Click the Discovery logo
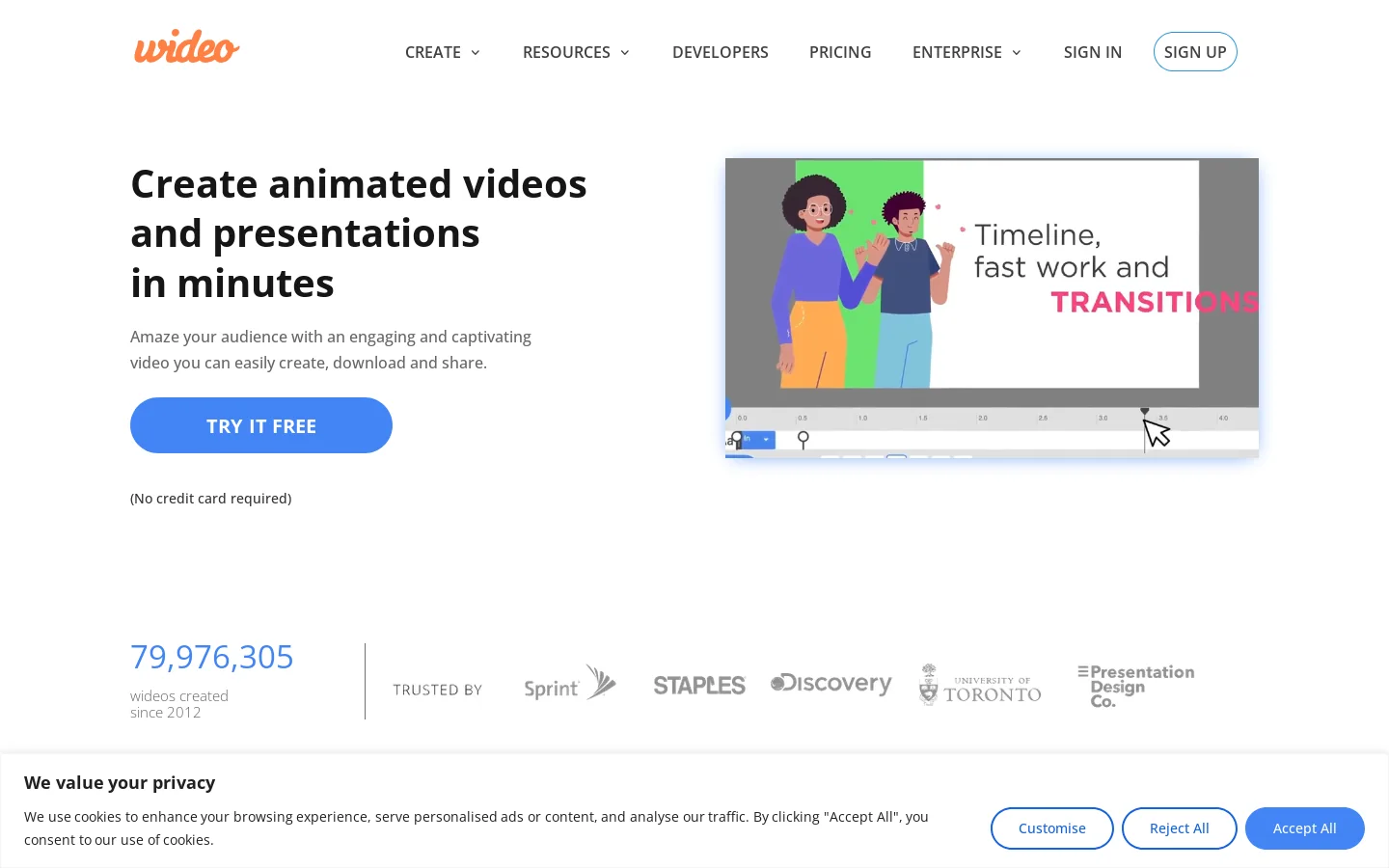1389x868 pixels. 831,684
